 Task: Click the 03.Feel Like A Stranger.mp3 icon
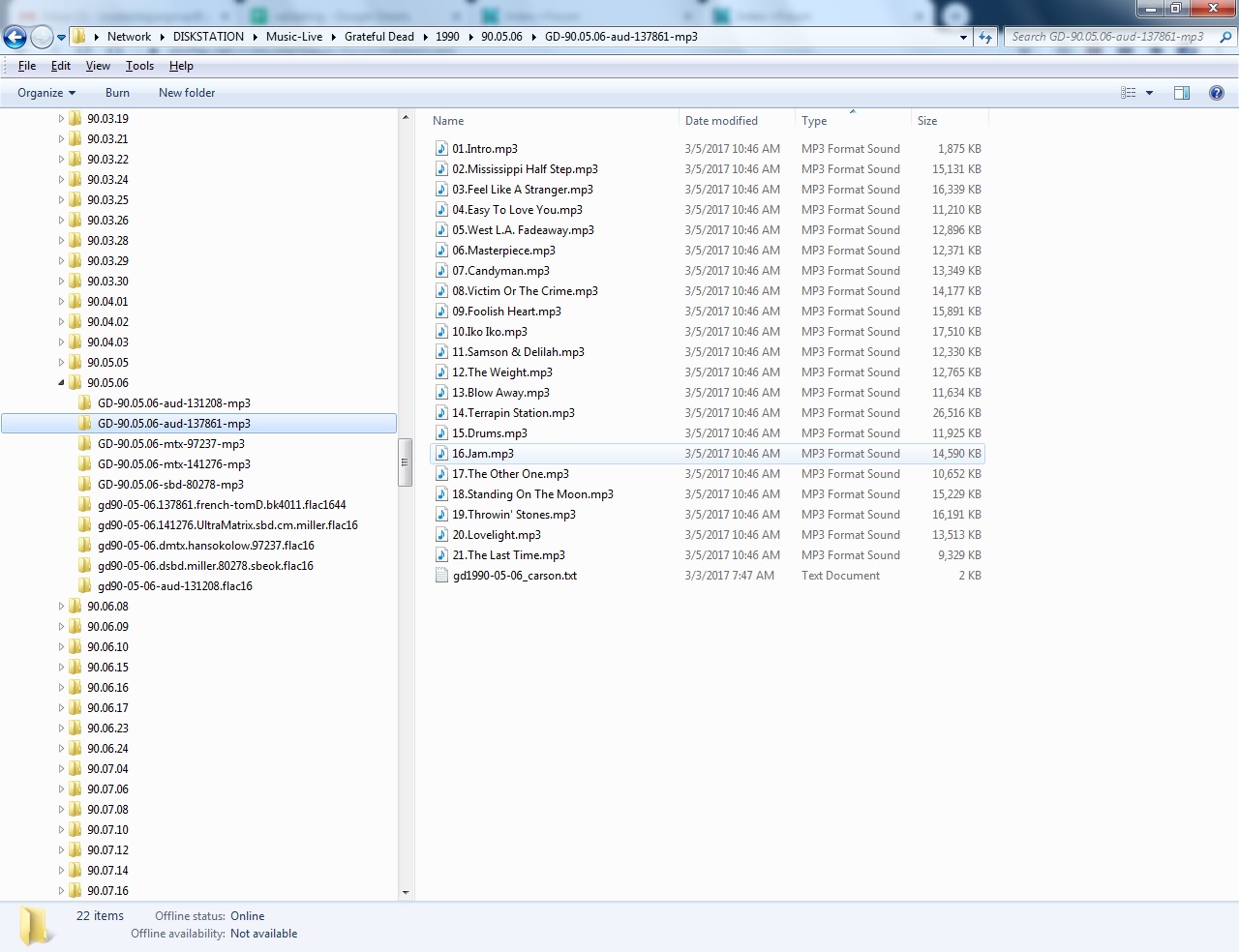(441, 190)
